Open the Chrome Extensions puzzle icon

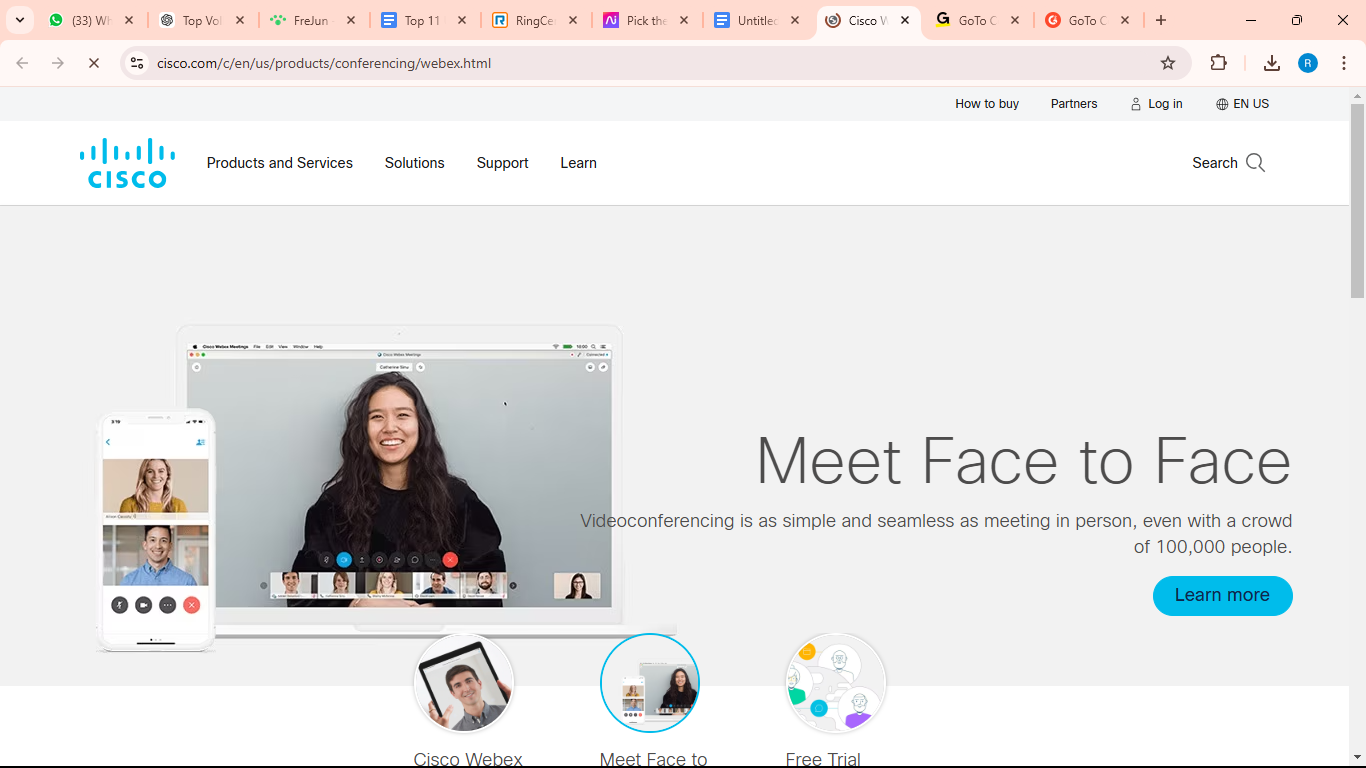tap(1218, 63)
